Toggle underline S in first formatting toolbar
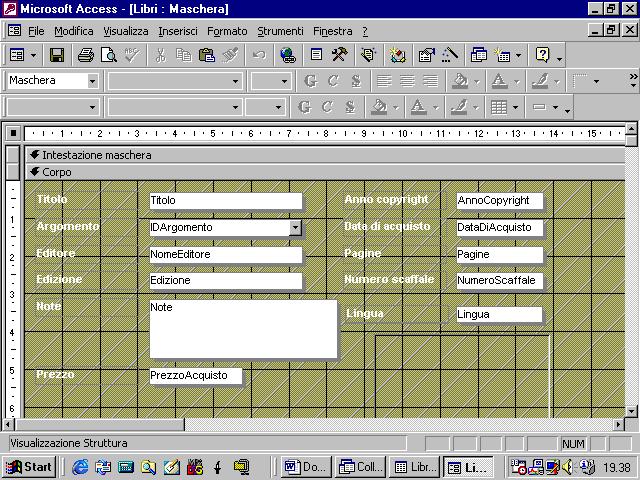640x480 pixels. pyautogui.click(x=356, y=81)
